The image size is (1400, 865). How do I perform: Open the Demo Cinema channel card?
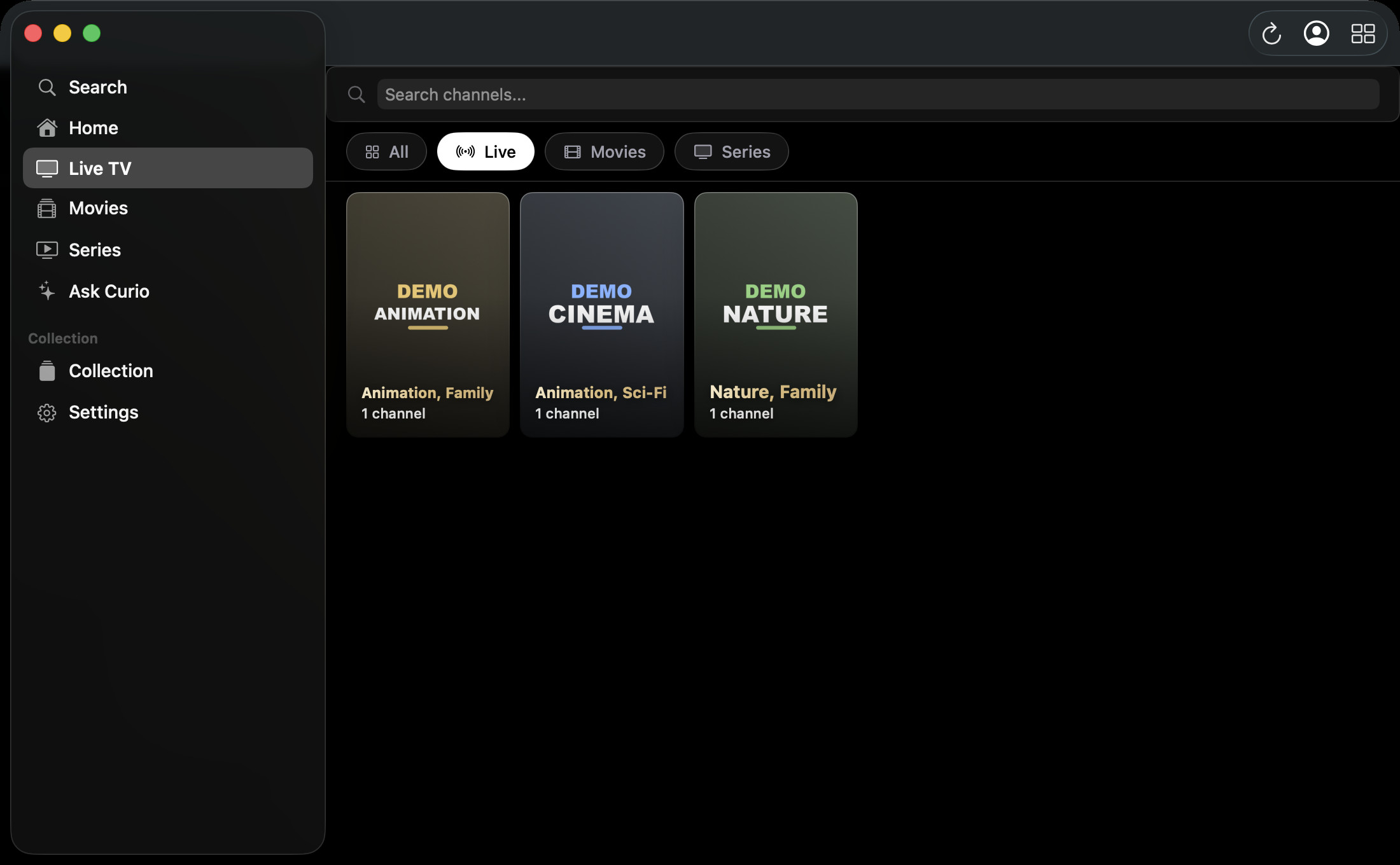(602, 315)
